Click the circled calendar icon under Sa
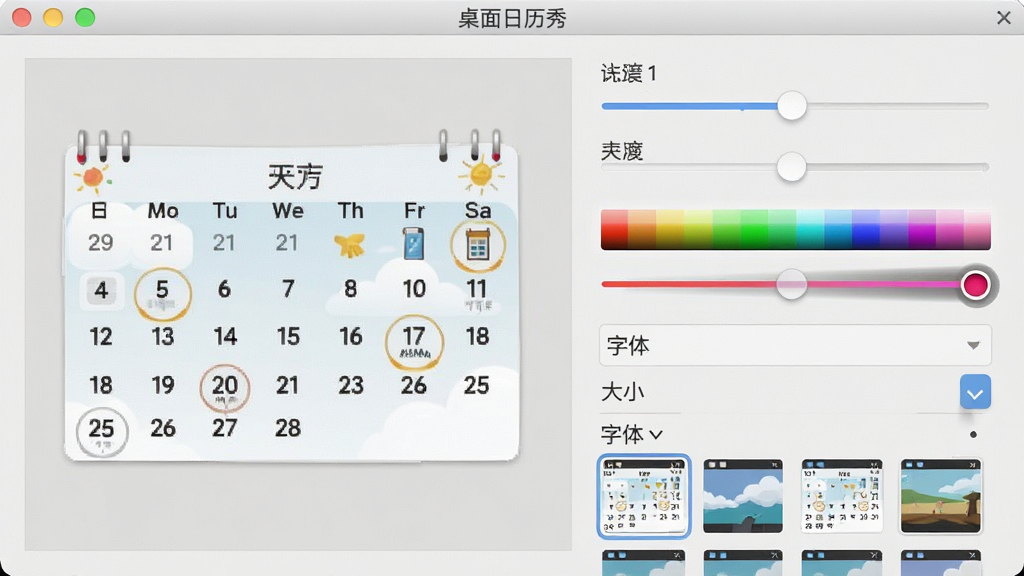The image size is (1024, 576). coord(477,246)
